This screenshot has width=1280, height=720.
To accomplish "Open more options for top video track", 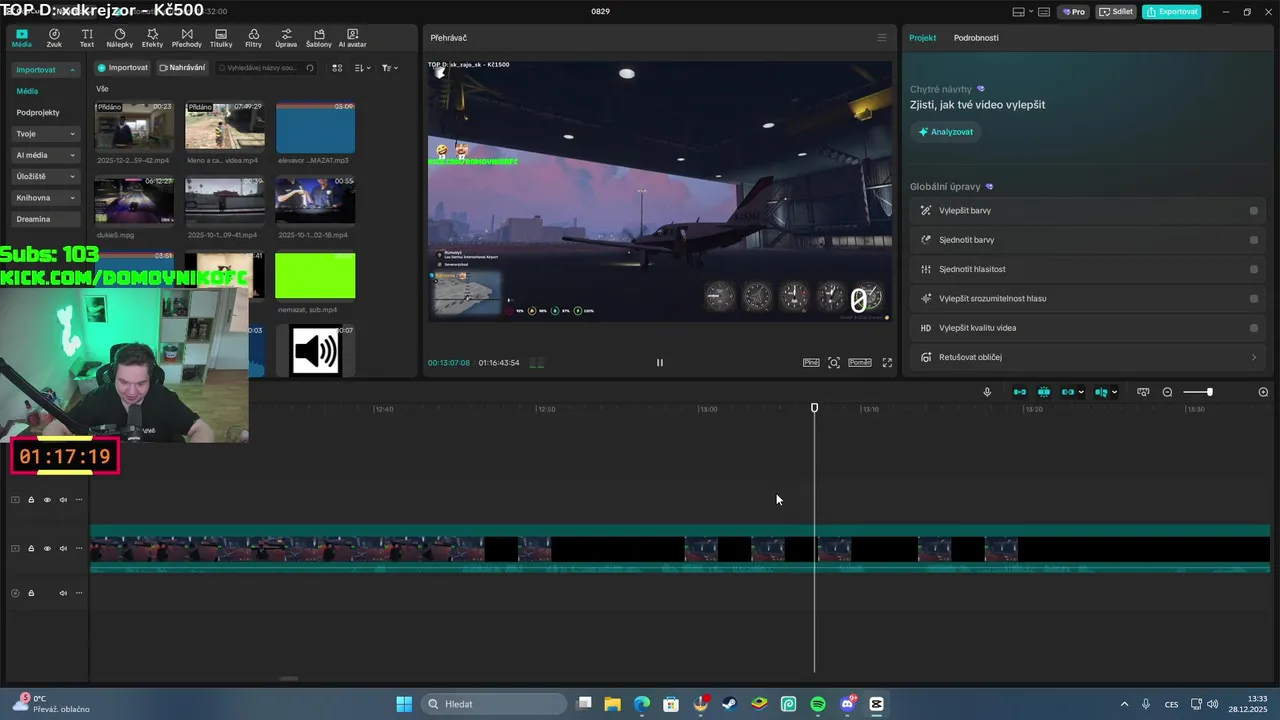I will coord(79,500).
